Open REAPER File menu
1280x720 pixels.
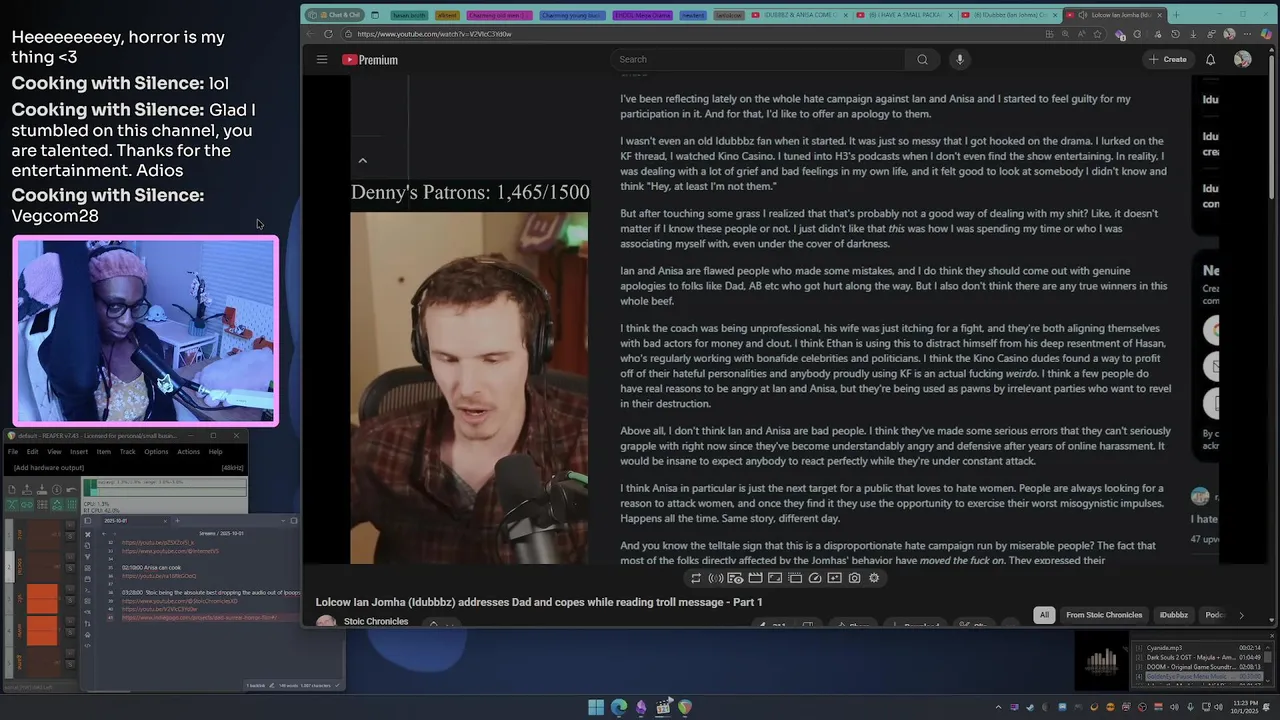(x=13, y=452)
